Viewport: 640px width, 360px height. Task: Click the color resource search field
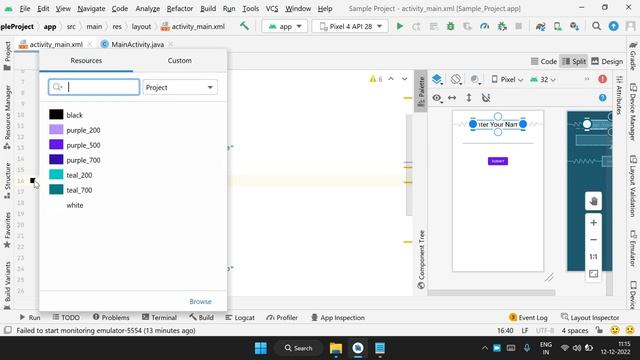94,87
